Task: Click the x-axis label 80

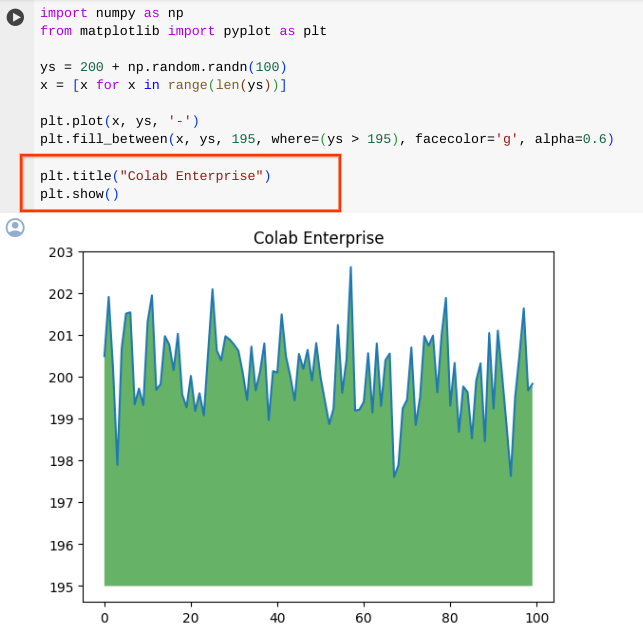Action: pyautogui.click(x=450, y=618)
